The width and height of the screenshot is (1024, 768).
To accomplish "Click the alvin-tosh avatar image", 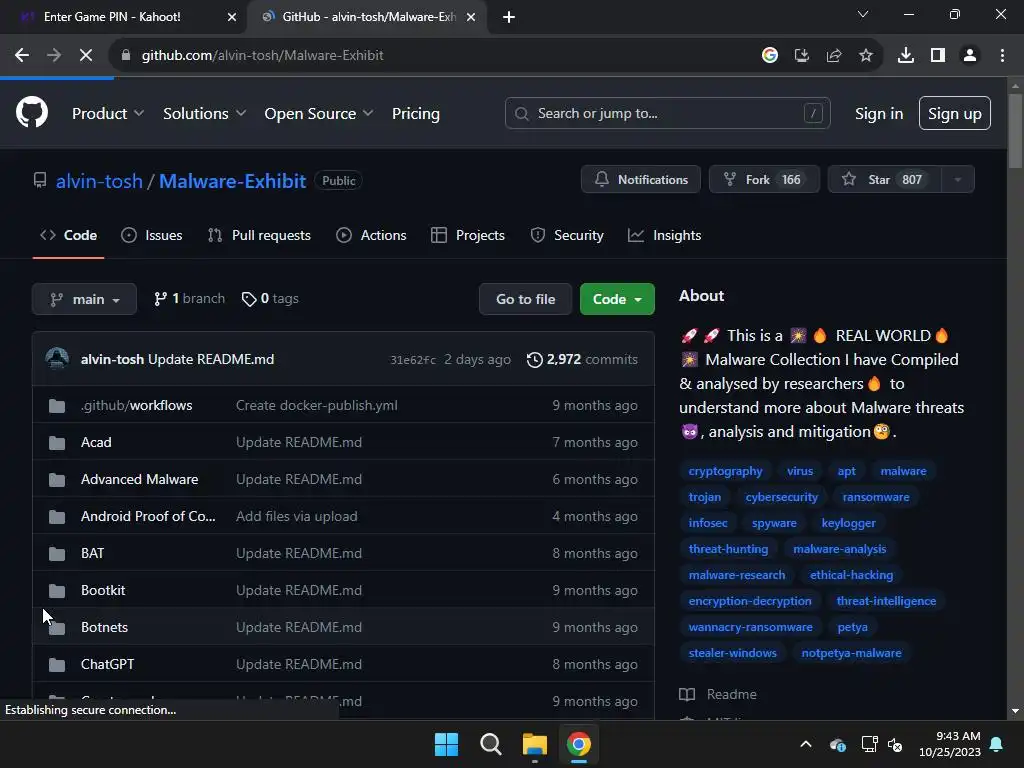I will point(57,359).
